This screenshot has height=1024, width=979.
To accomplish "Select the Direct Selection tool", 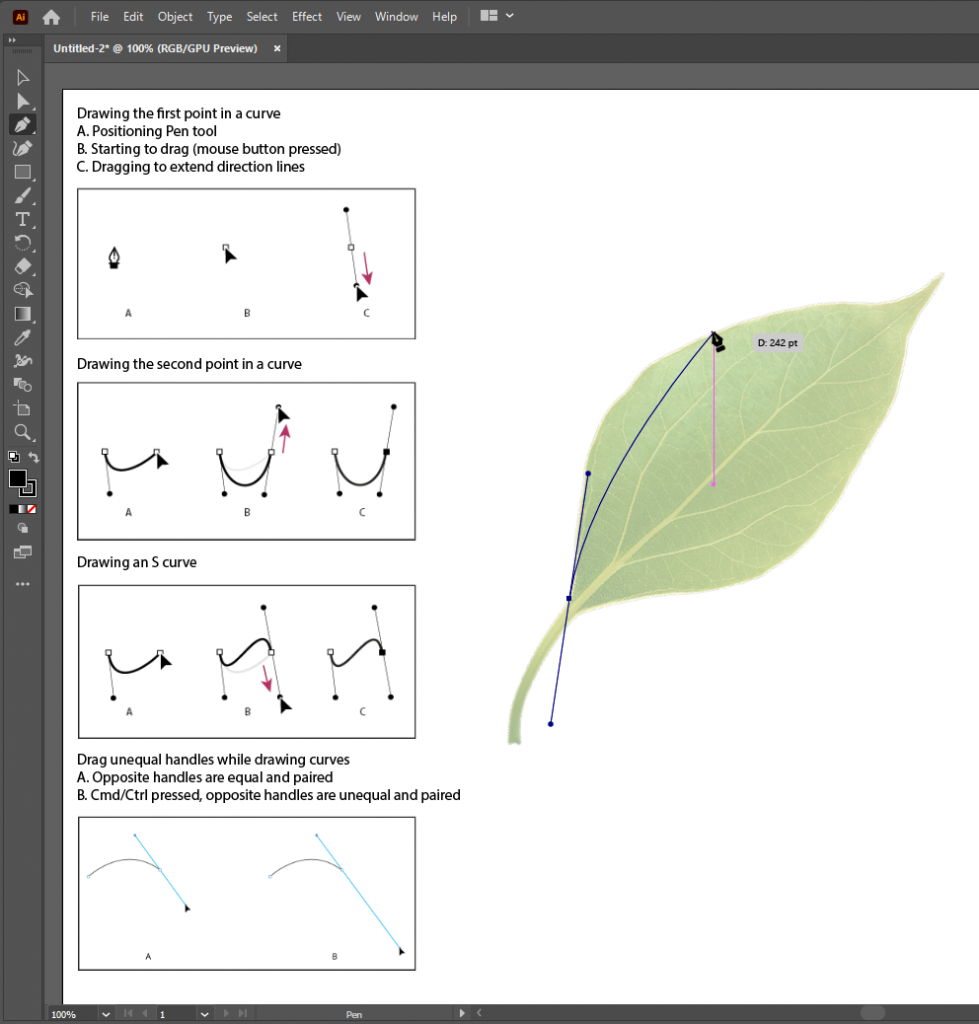I will tap(23, 101).
